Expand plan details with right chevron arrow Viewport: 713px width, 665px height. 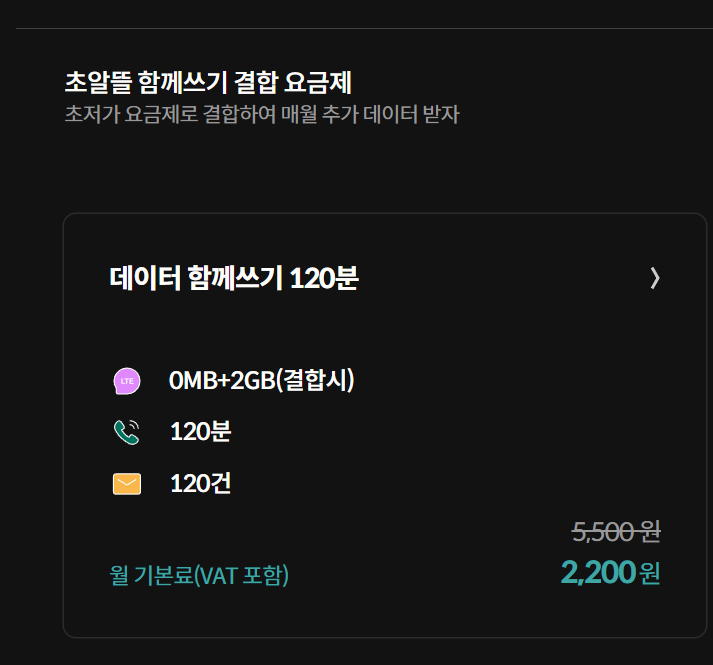[654, 278]
